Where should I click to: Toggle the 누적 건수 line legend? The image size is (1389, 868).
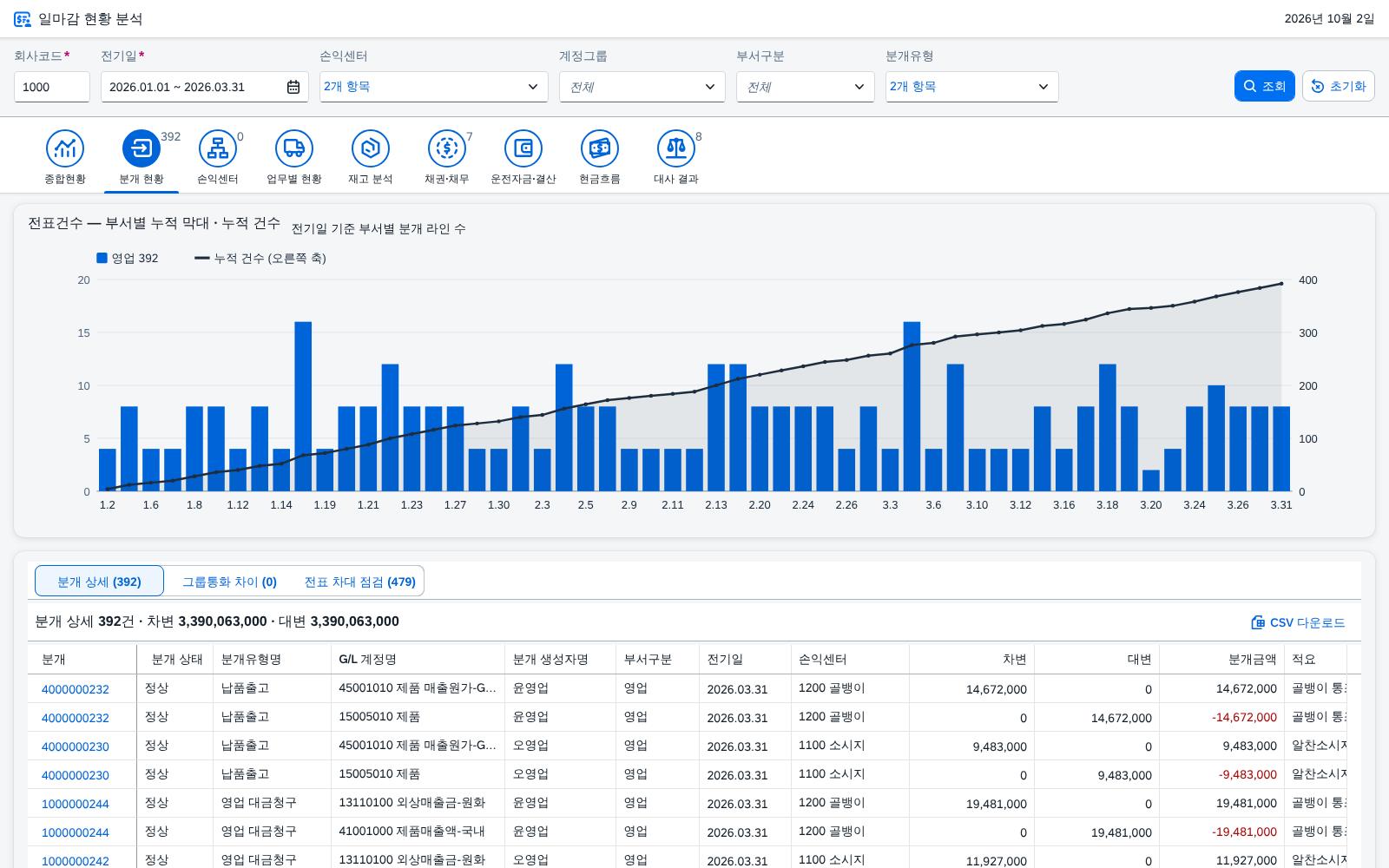(x=260, y=258)
